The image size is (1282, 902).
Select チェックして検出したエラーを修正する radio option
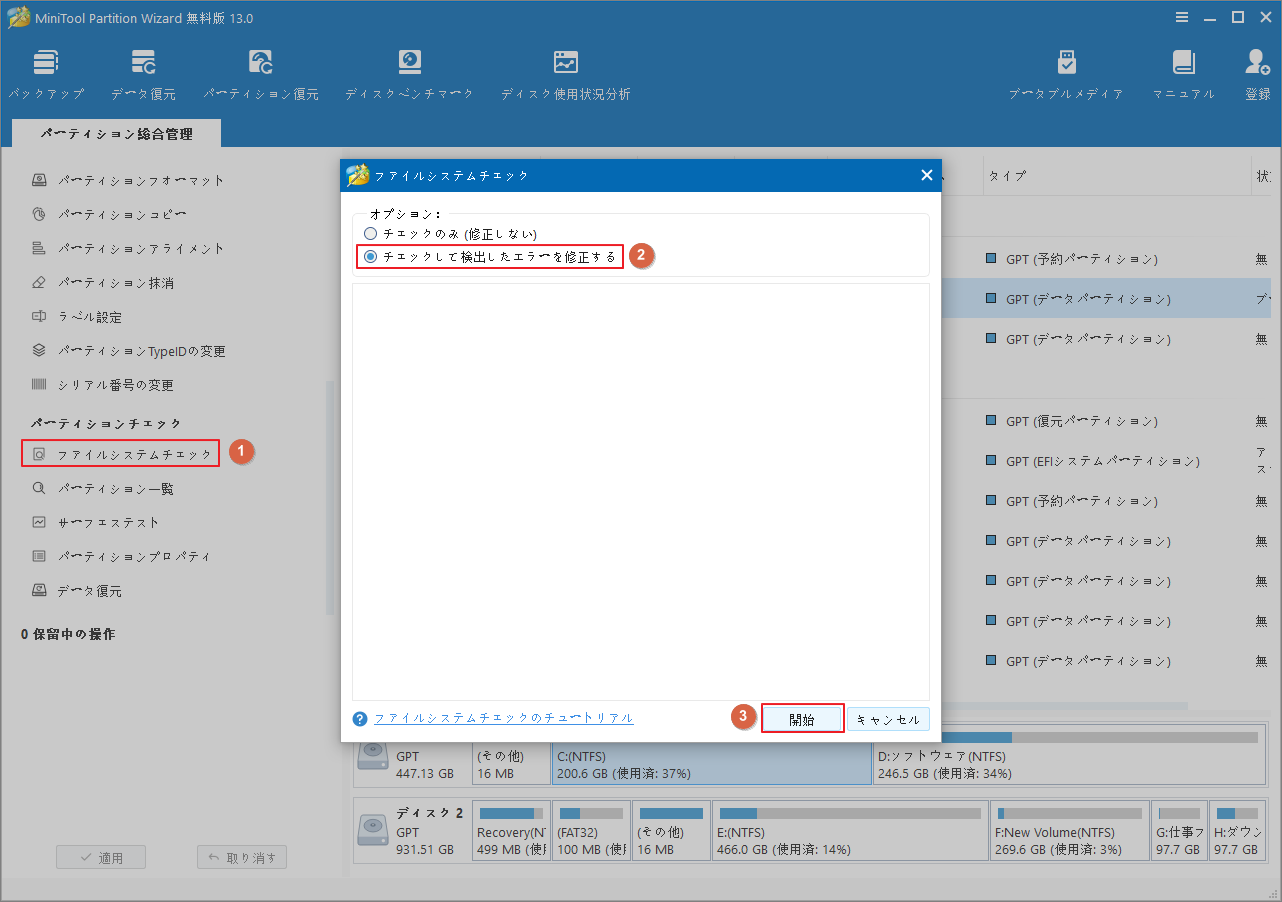[490, 257]
